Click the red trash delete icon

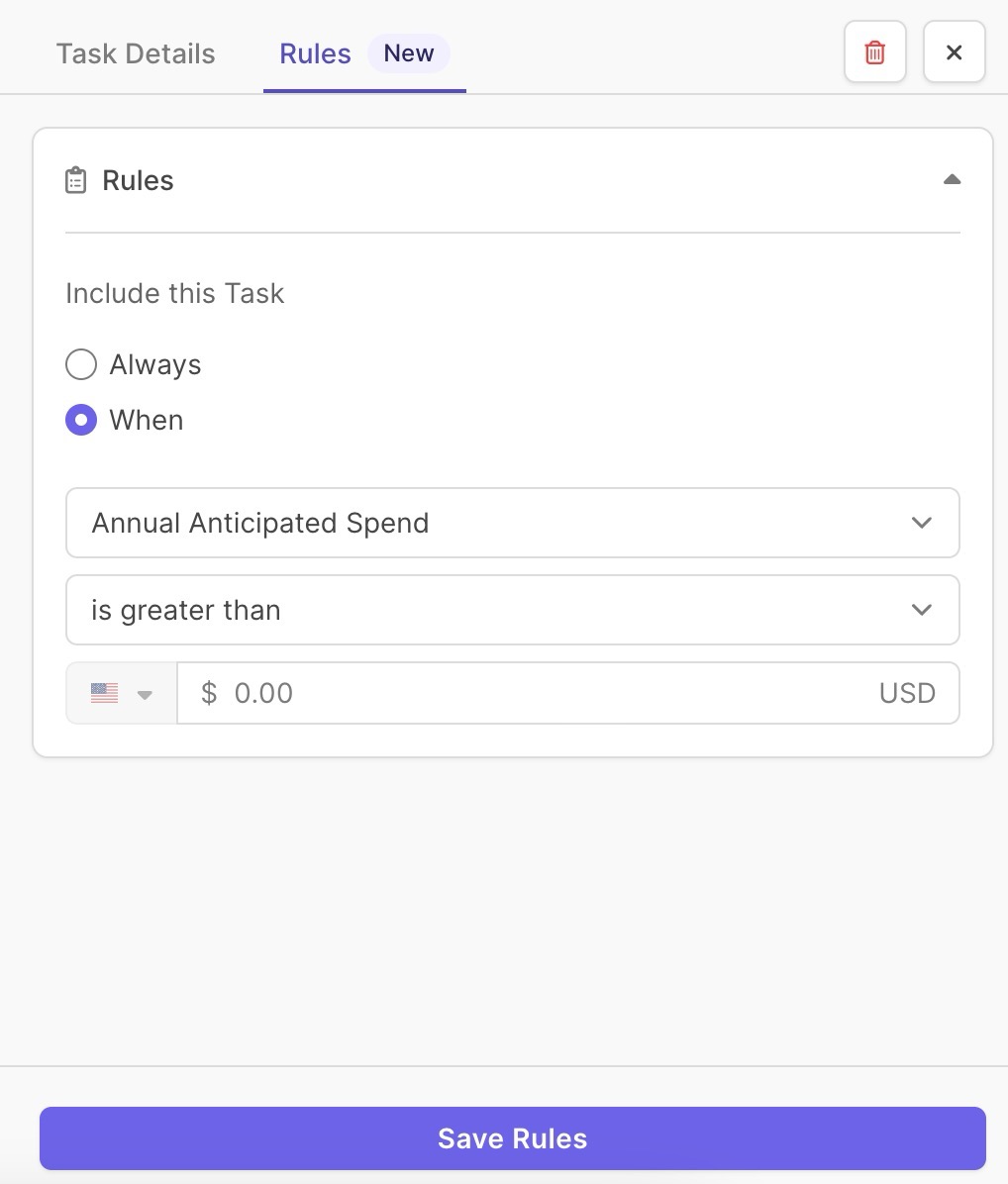pos(874,52)
